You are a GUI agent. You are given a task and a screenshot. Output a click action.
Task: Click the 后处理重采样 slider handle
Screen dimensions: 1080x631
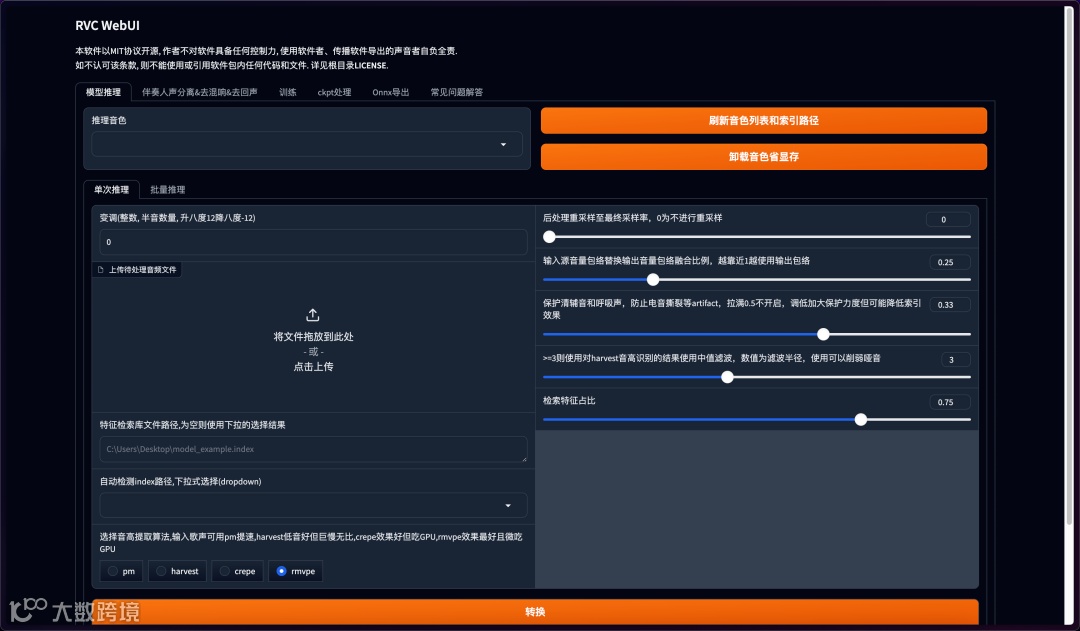point(549,237)
